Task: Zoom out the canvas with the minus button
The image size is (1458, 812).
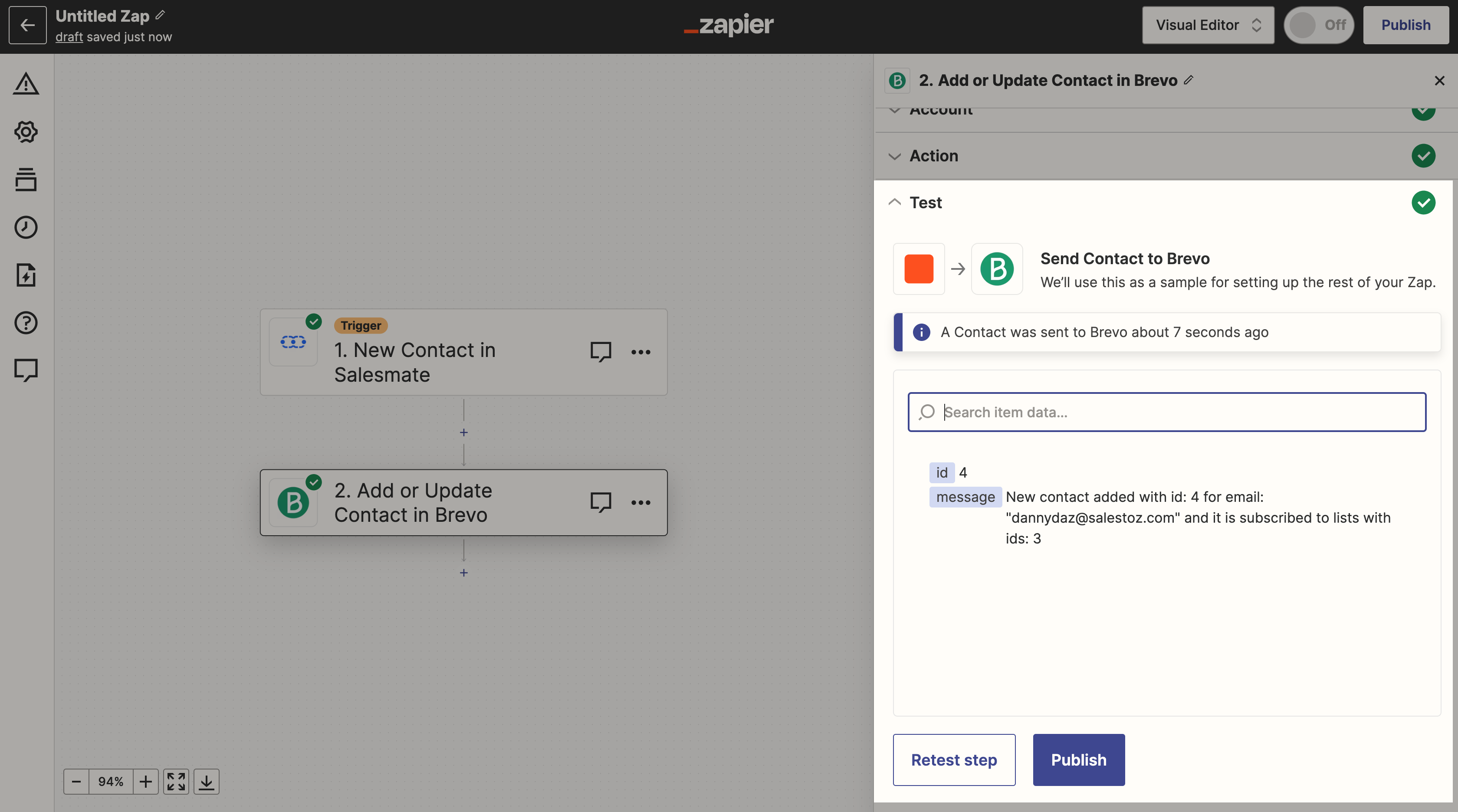Action: coord(76,782)
